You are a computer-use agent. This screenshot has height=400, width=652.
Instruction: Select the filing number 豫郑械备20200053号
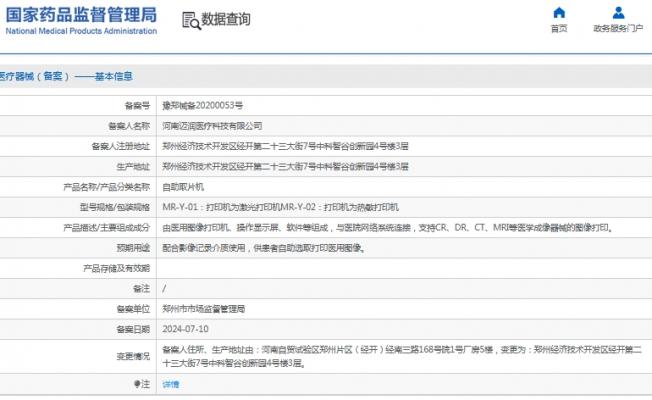click(x=203, y=106)
